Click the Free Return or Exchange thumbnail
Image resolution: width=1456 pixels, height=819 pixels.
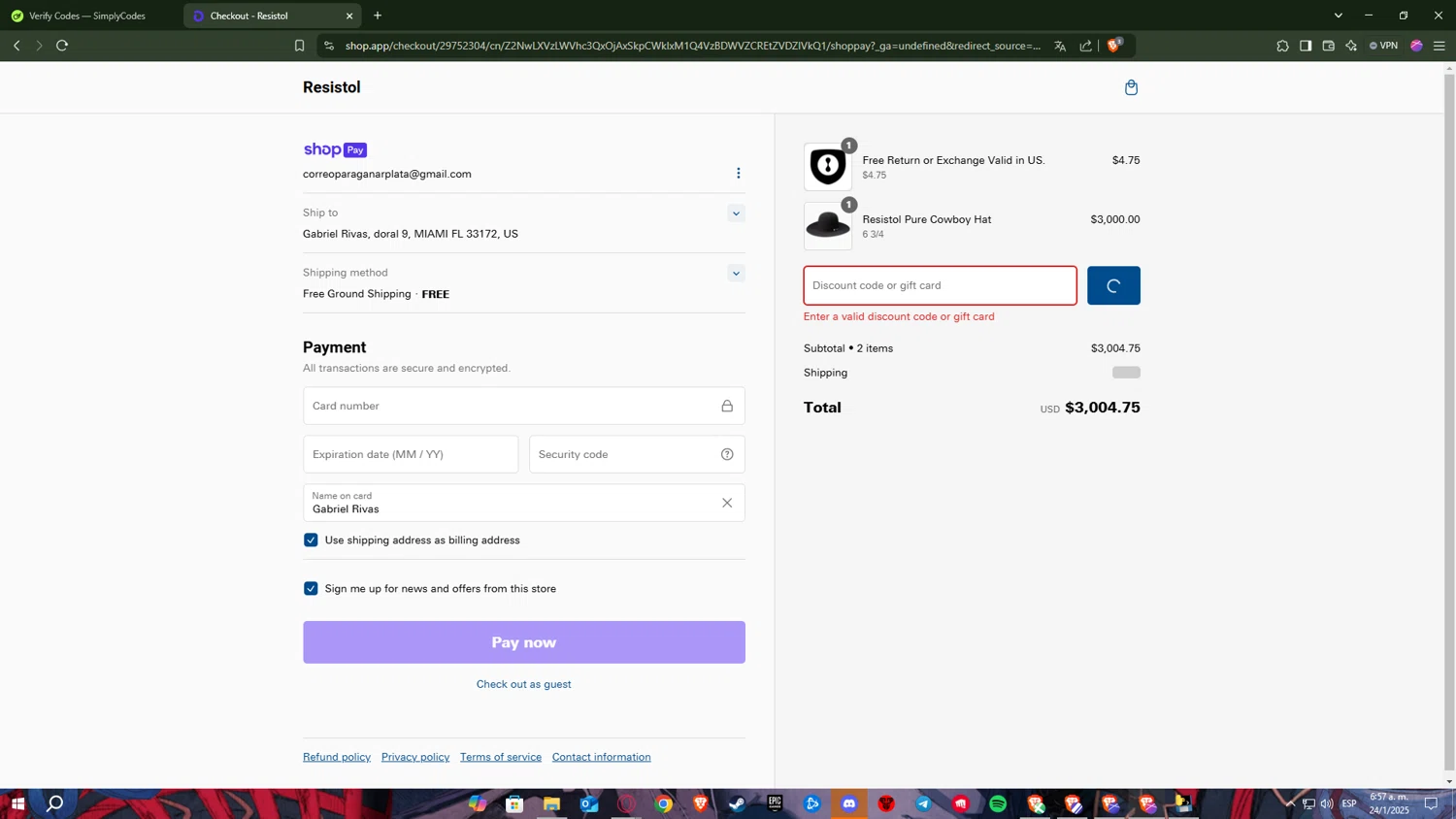pos(828,167)
